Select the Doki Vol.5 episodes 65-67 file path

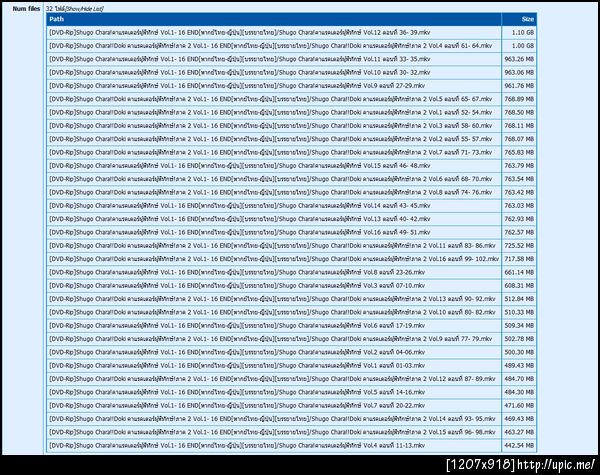[271, 99]
